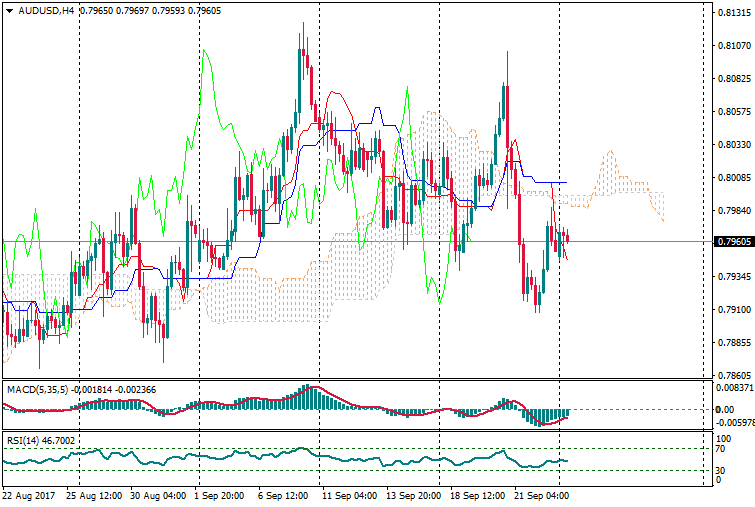
Task: Click the 0.79100 price axis label
Action: point(734,310)
